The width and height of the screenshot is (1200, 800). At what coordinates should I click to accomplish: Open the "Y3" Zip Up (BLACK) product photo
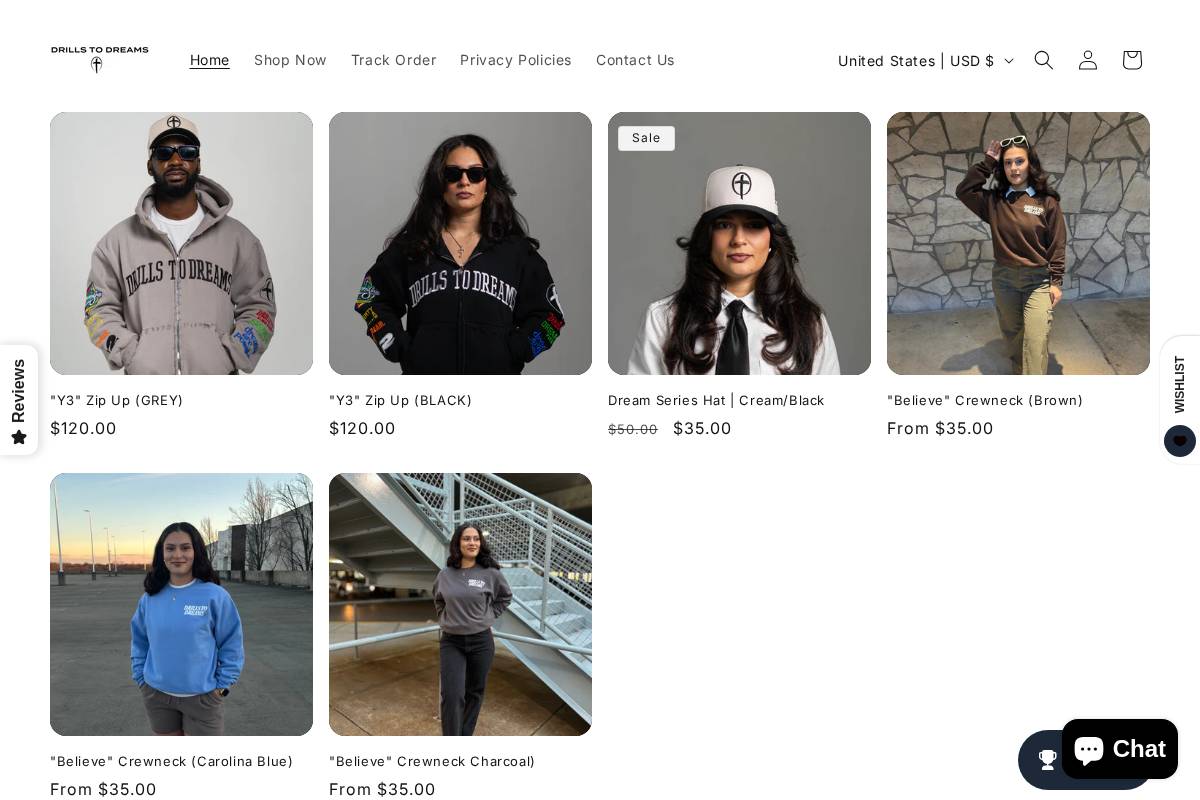pos(460,243)
